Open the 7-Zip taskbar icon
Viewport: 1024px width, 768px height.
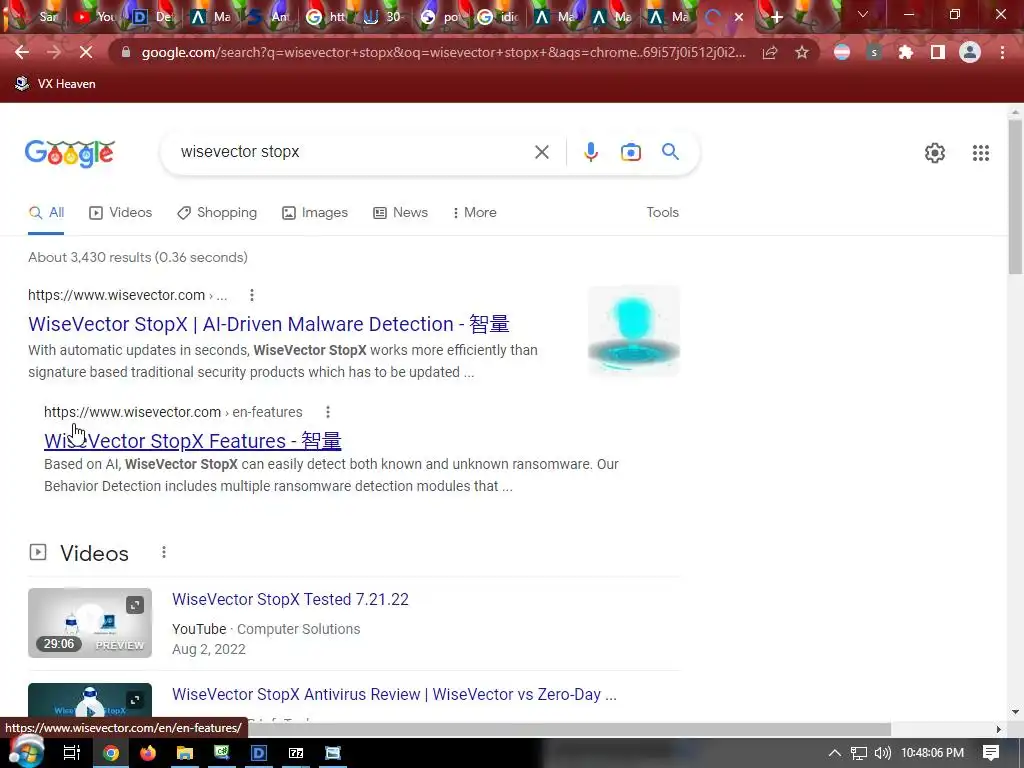pyautogui.click(x=296, y=753)
